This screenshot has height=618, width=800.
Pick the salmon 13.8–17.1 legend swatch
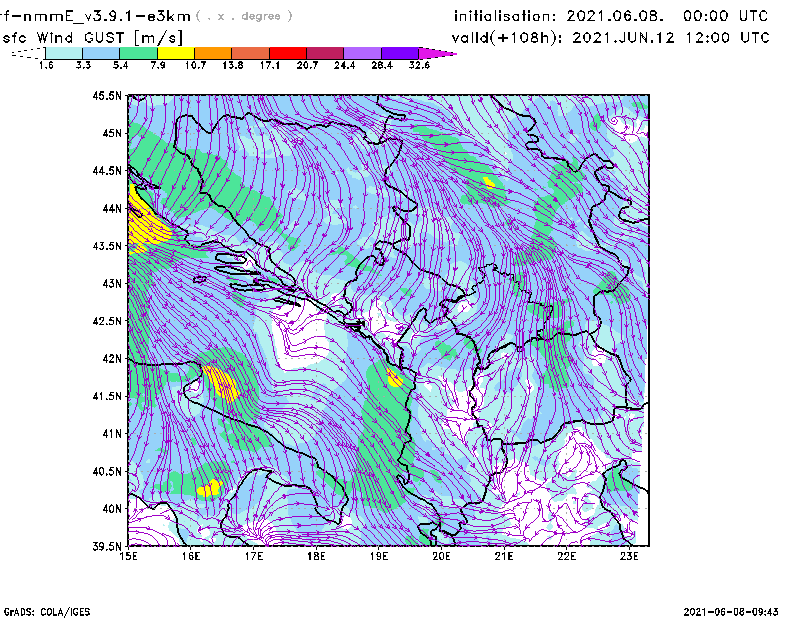pyautogui.click(x=251, y=53)
